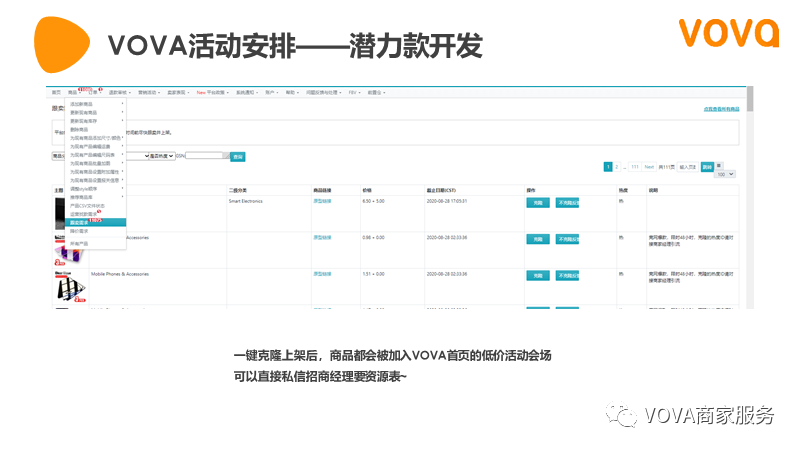Click the red badge on 商品 menu
Image resolution: width=800 pixels, height=450 pixels.
point(85,89)
